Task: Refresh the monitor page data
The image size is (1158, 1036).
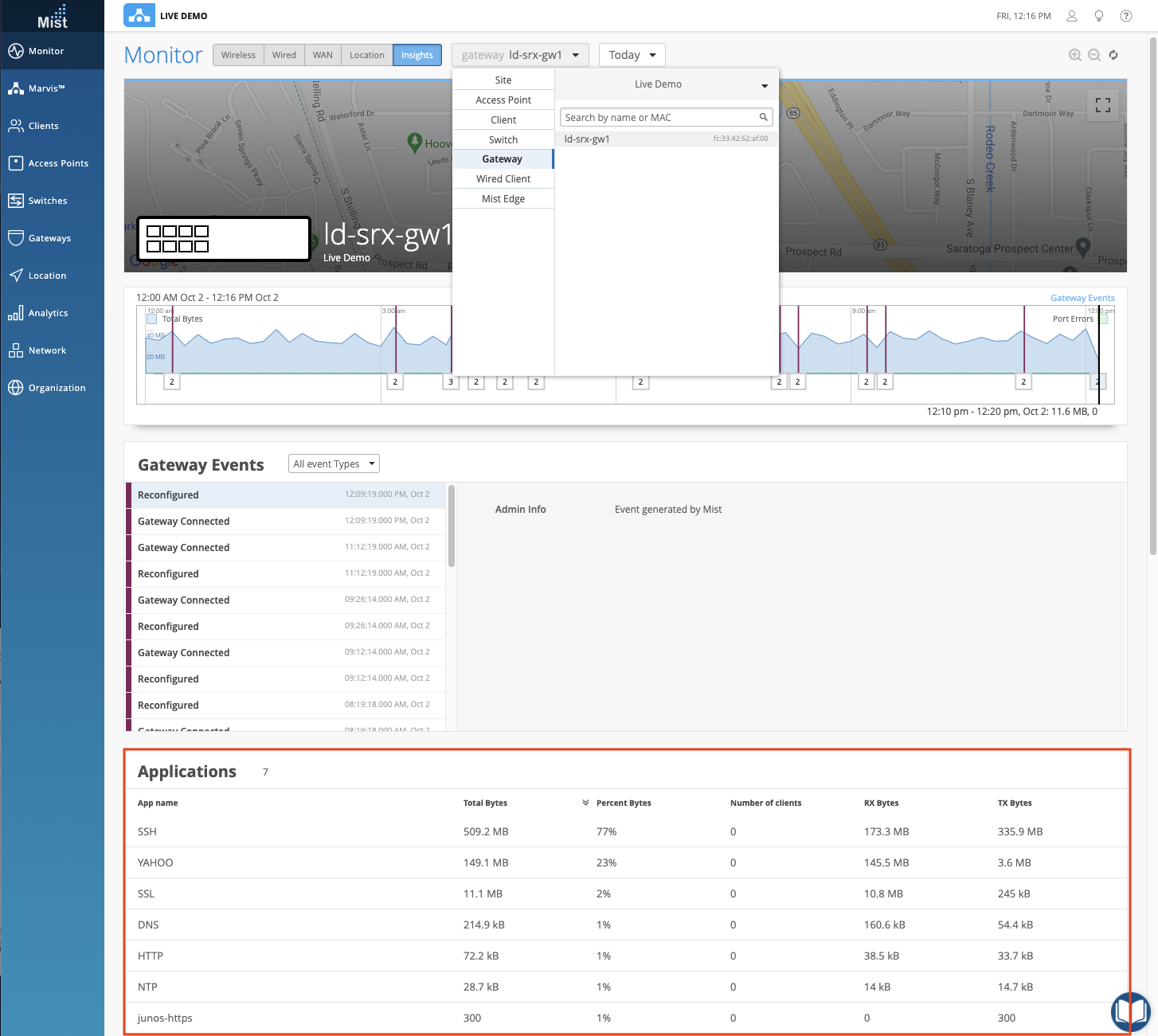Action: (1113, 55)
